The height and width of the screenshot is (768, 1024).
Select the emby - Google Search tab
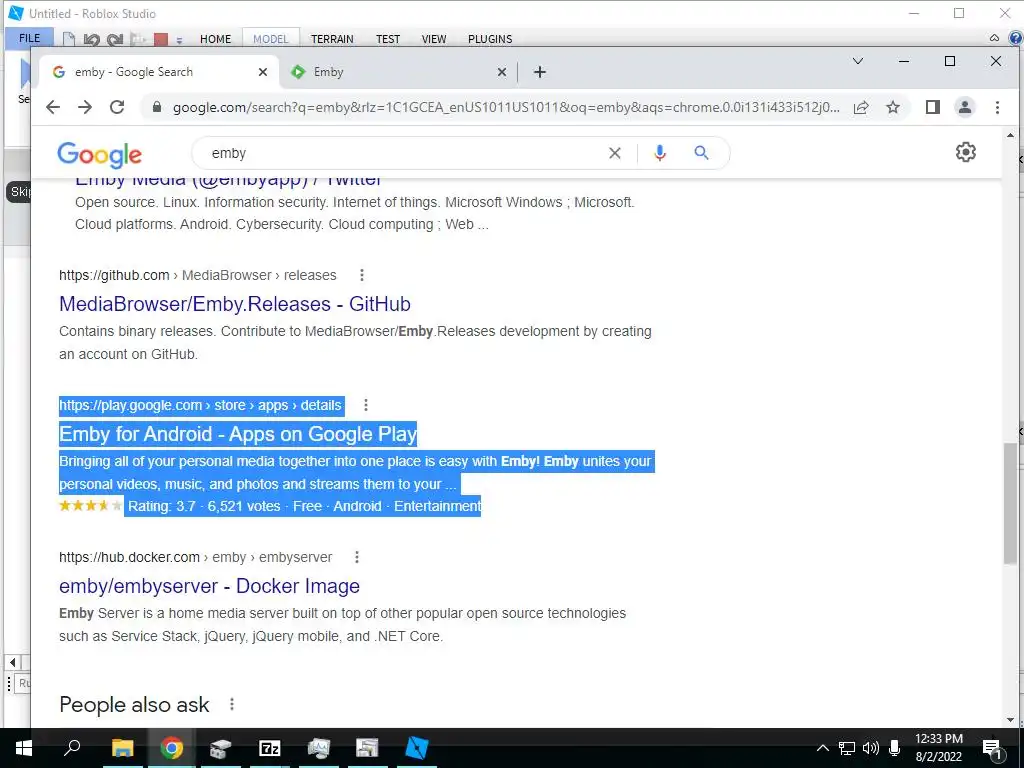click(157, 72)
